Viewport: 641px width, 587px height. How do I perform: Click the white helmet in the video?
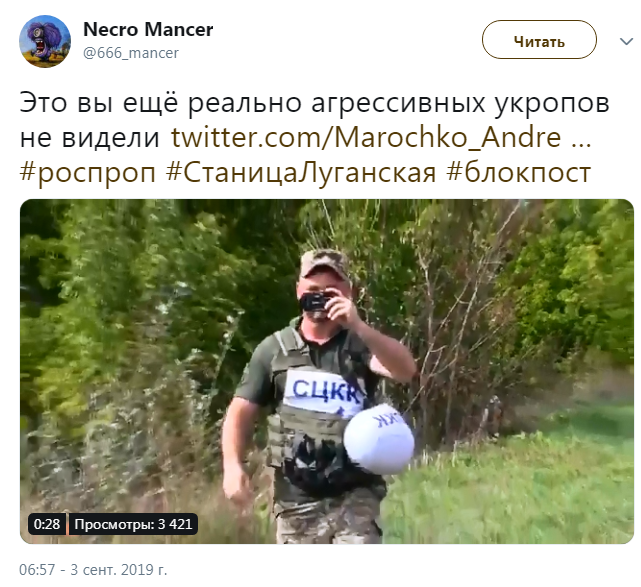379,439
